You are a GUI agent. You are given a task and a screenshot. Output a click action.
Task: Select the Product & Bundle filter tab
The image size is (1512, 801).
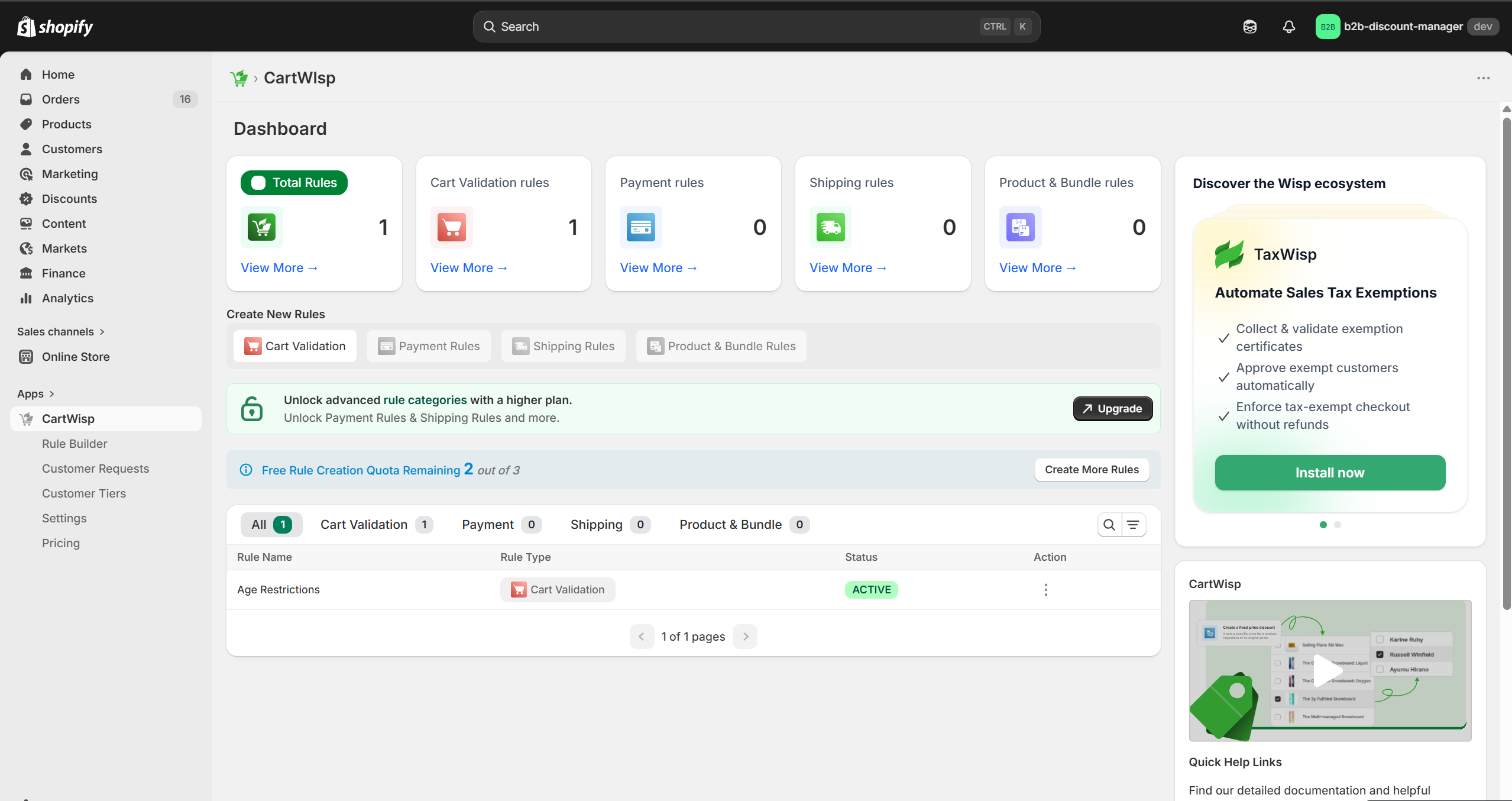pos(744,525)
